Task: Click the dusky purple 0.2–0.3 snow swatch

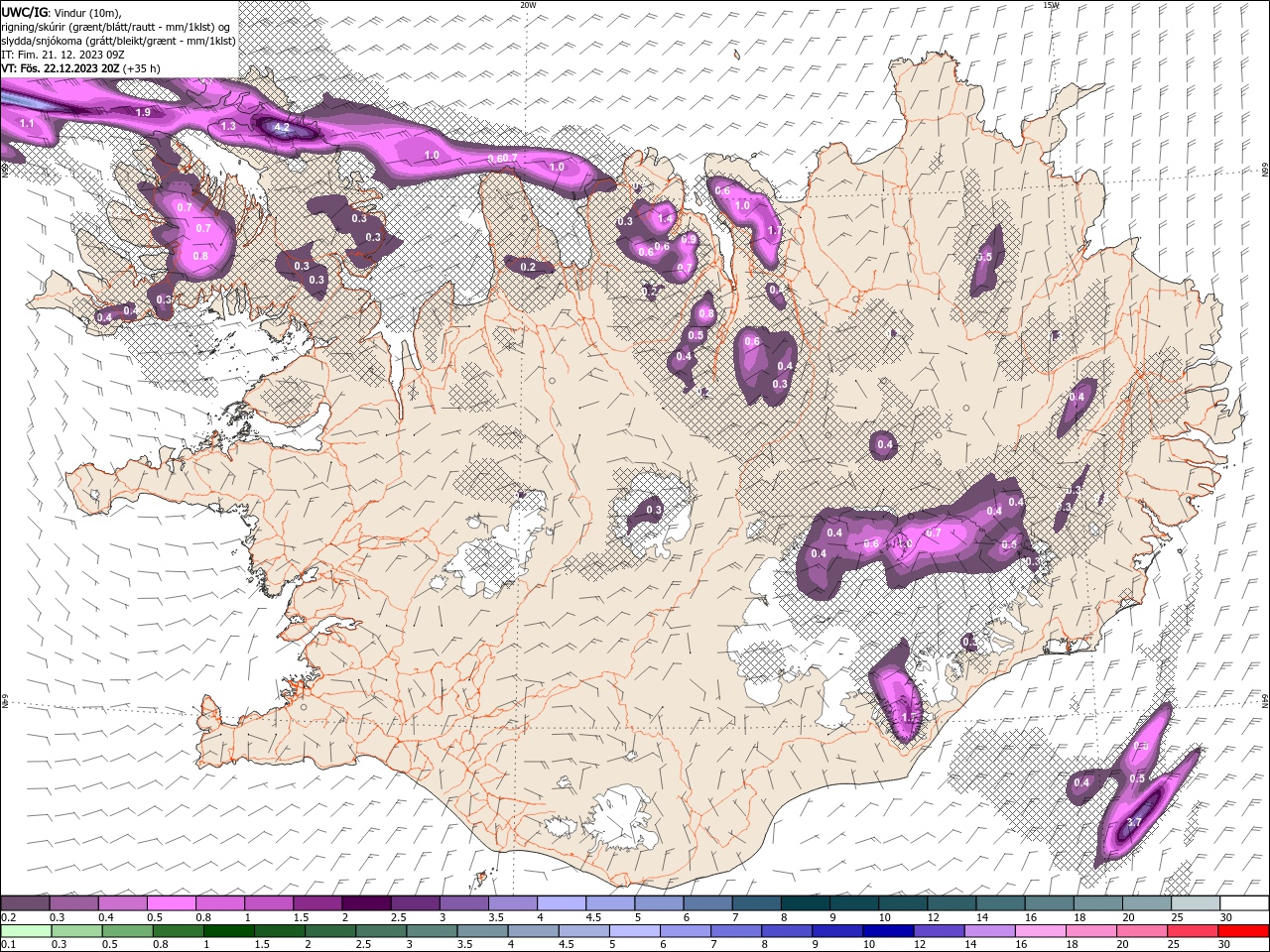Action: pos(25,903)
